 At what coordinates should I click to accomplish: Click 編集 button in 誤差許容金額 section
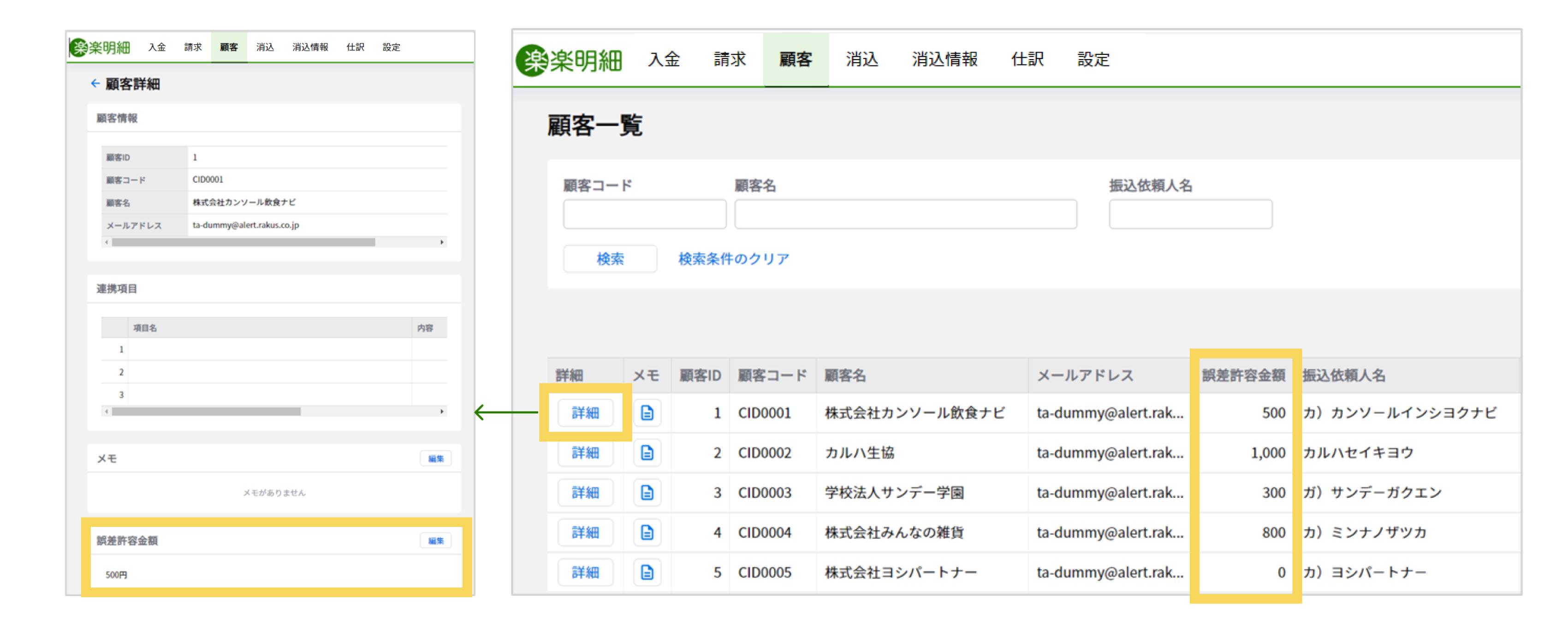435,541
